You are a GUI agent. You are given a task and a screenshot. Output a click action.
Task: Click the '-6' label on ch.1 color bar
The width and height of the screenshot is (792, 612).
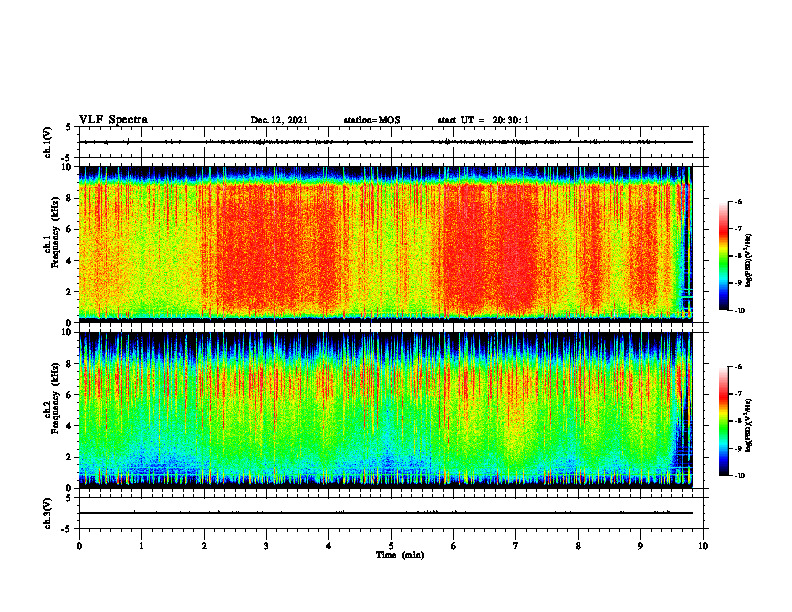click(x=738, y=202)
